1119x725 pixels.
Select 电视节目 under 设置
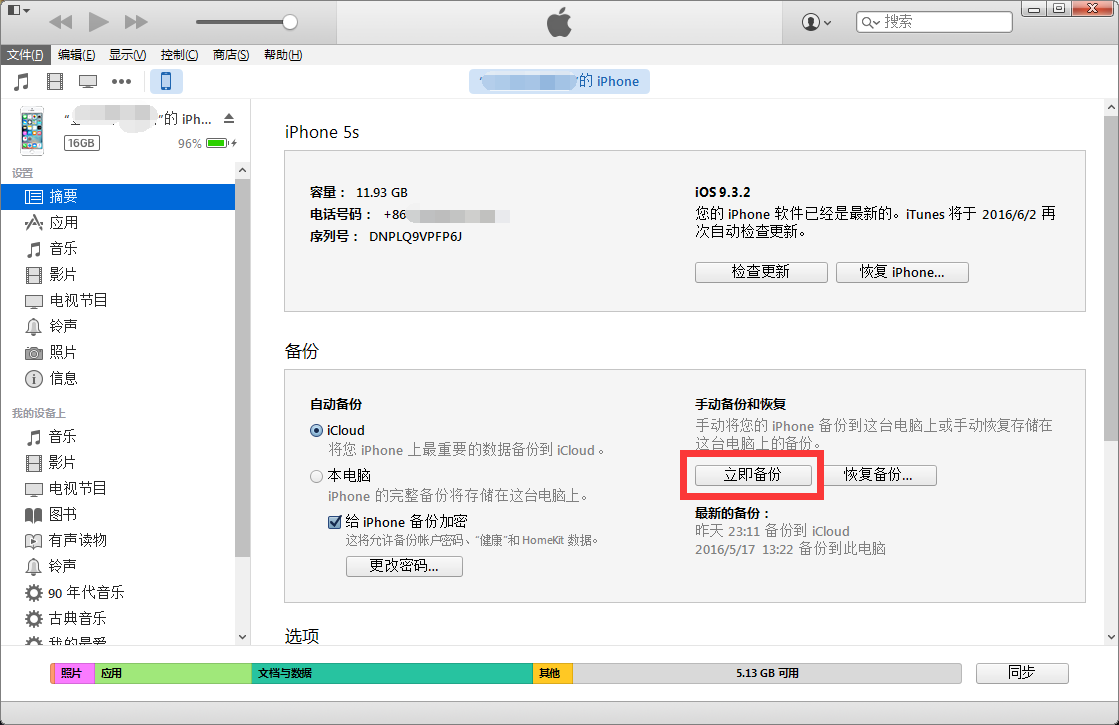coord(118,300)
